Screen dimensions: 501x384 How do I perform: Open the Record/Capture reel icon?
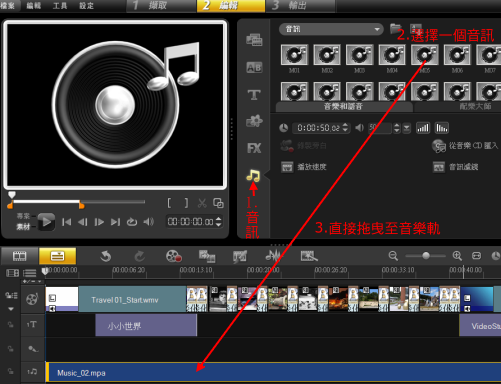(x=173, y=256)
